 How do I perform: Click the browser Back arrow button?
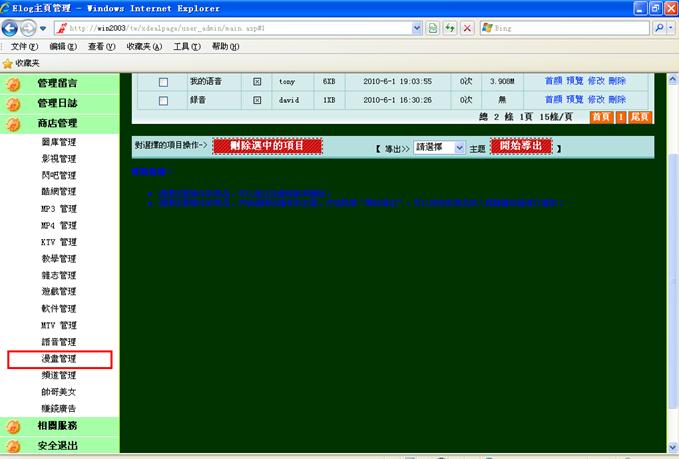pyautogui.click(x=12, y=28)
